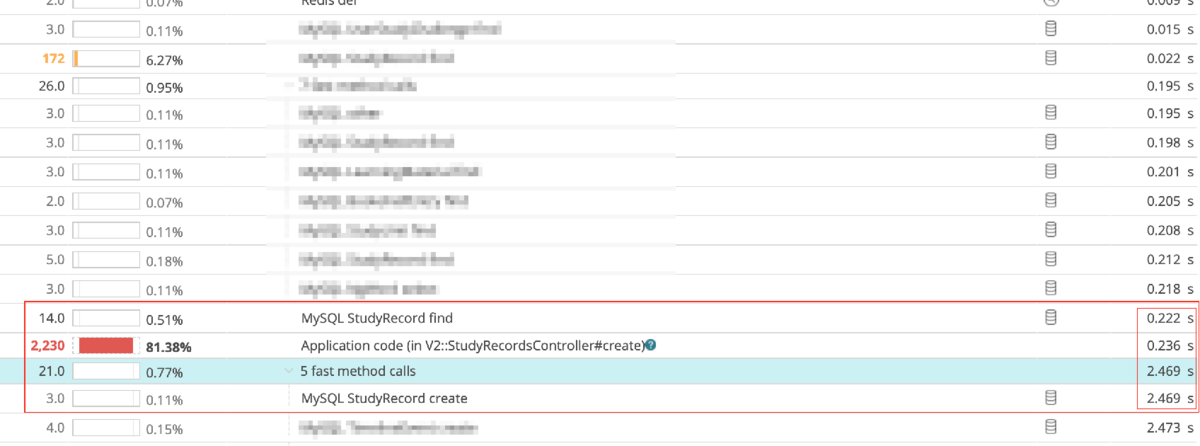The height and width of the screenshot is (446, 1200).
Task: Select the 5 fast method calls row
Action: [x=600, y=372]
